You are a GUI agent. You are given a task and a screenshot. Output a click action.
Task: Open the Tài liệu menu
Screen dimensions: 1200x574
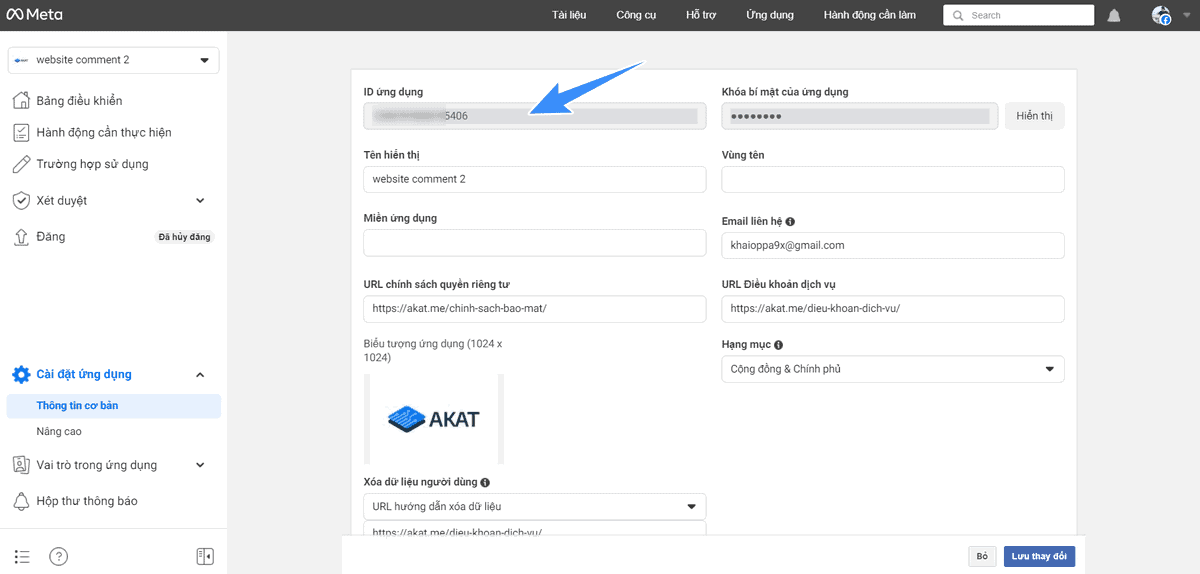click(569, 15)
